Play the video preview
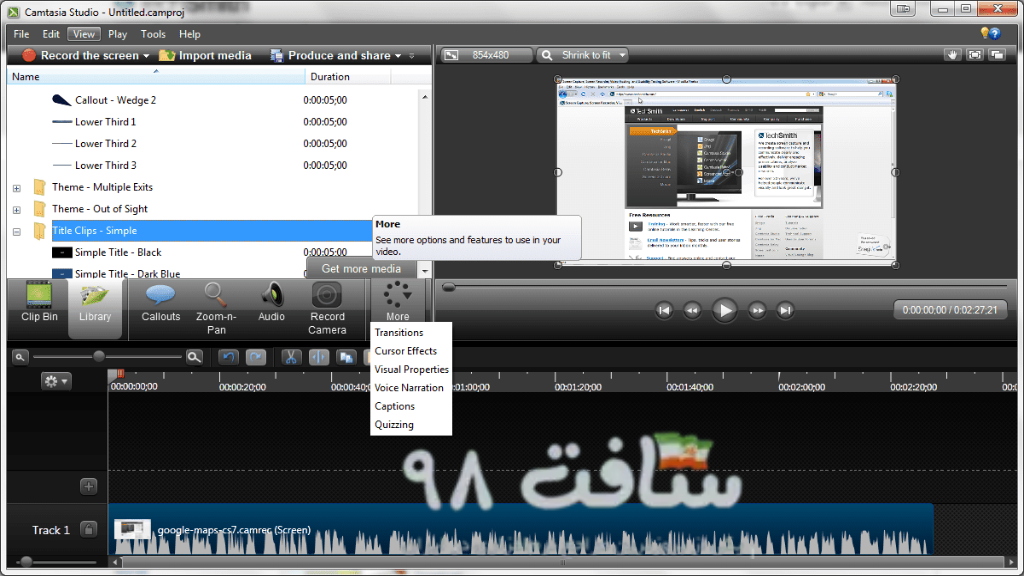The height and width of the screenshot is (576, 1024). 724,310
